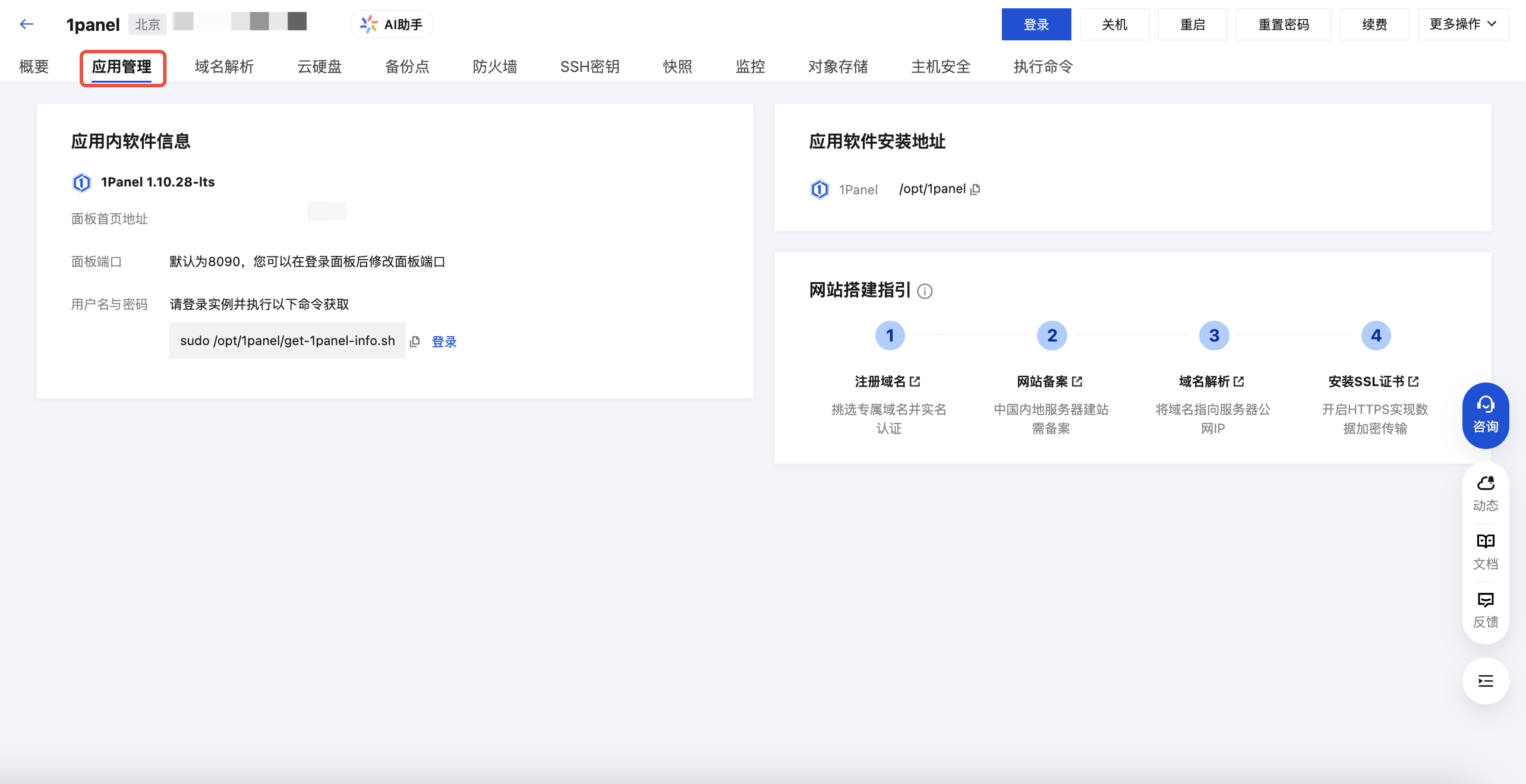Click step 2 circle in website guide
The height and width of the screenshot is (784, 1526).
click(1052, 336)
